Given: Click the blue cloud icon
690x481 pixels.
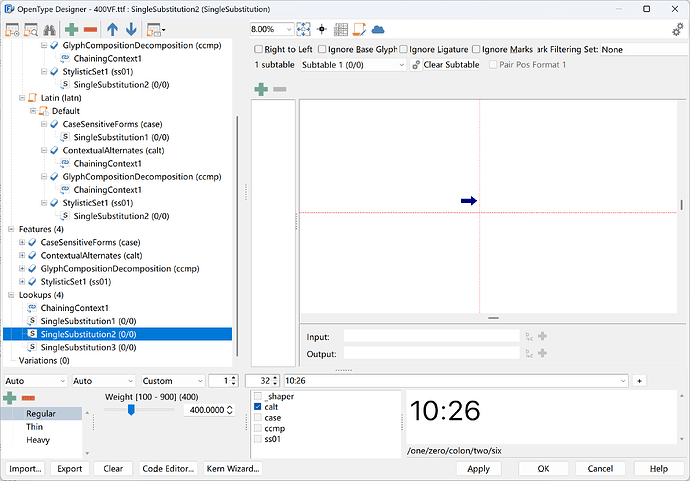Looking at the screenshot, I should [378, 29].
